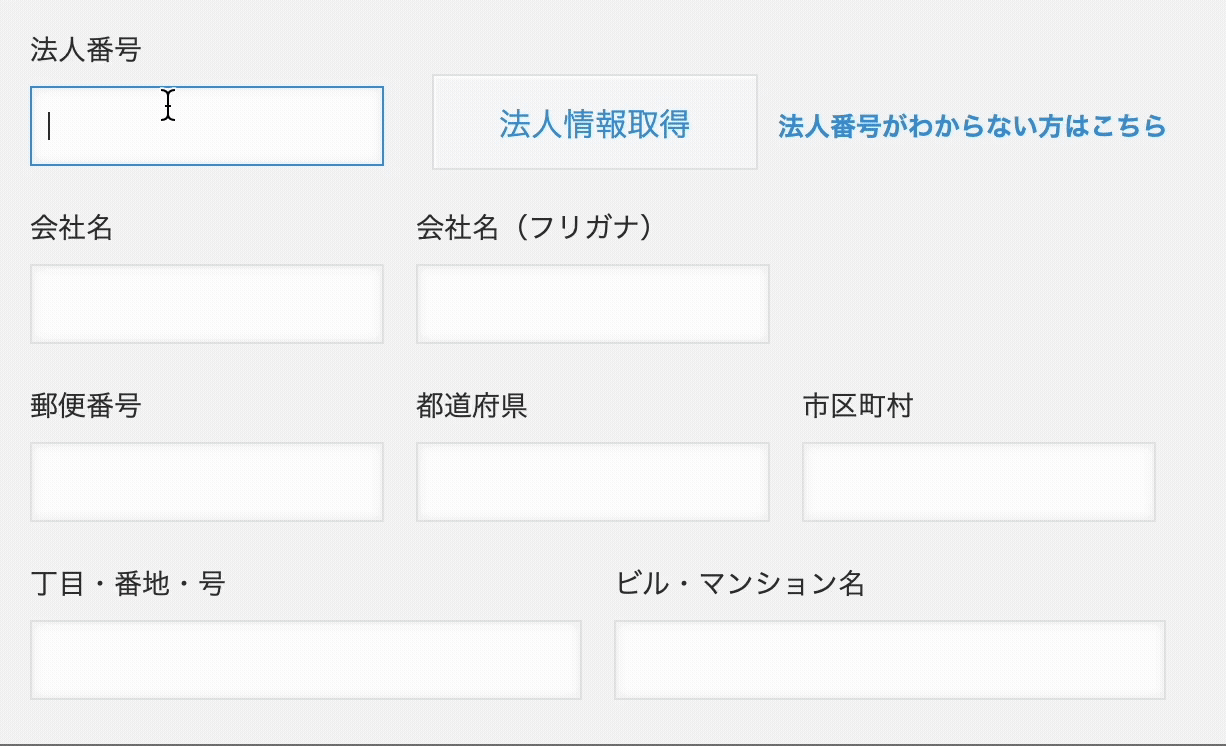Click the 丁目・番地・号 label
The image size is (1226, 746).
click(128, 583)
